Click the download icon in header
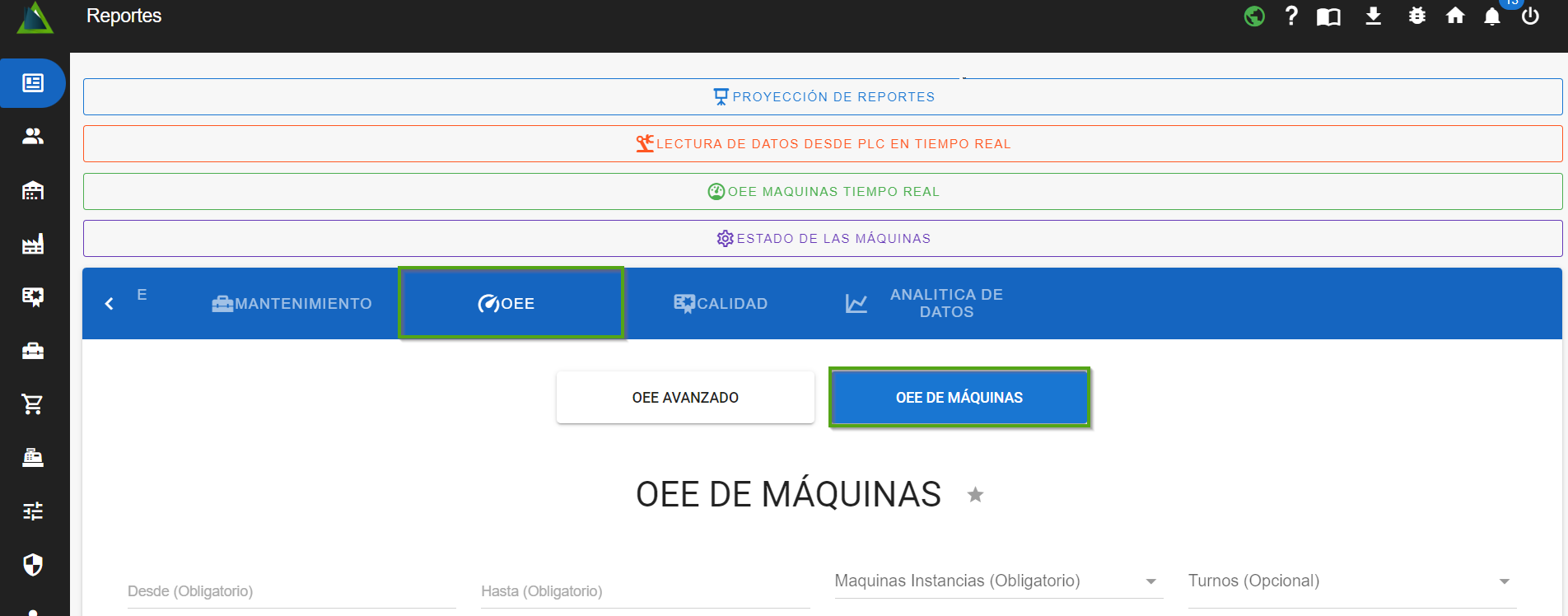This screenshot has height=616, width=1568. click(x=1373, y=16)
